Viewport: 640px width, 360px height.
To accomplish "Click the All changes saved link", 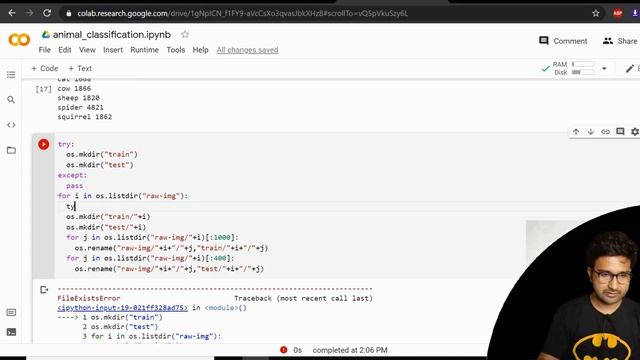I will coord(247,50).
